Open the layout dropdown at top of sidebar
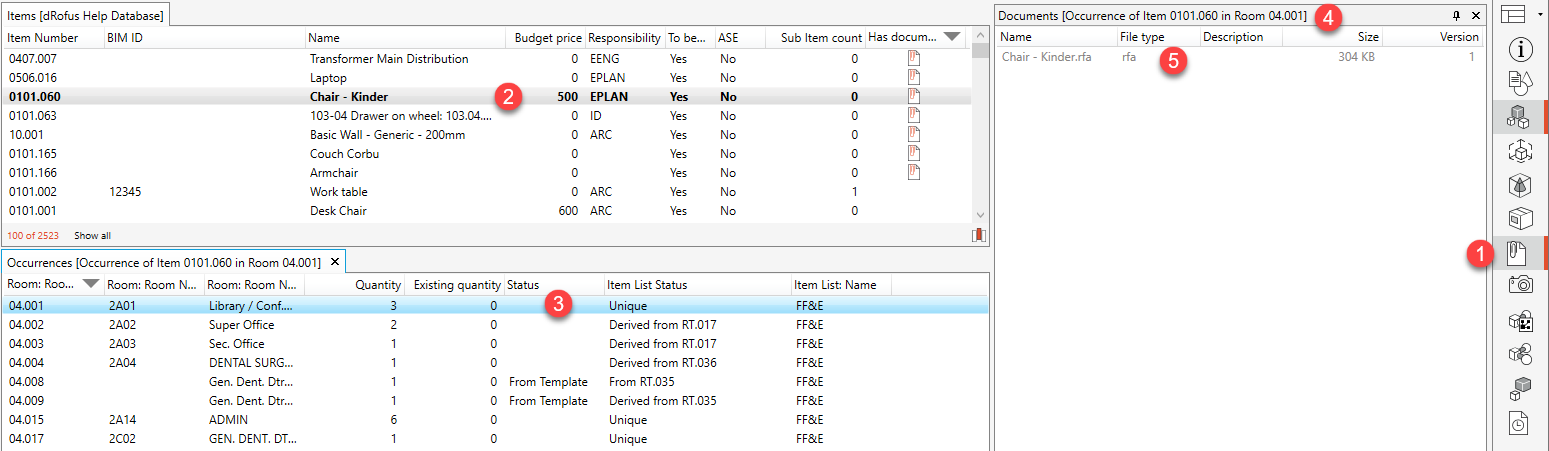The image size is (1549, 451). tap(1523, 14)
